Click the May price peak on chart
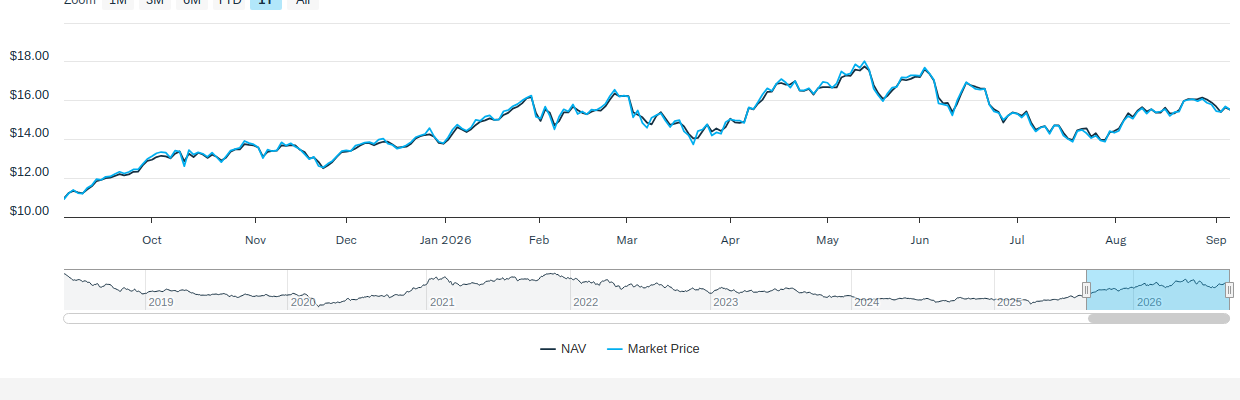 [864, 62]
